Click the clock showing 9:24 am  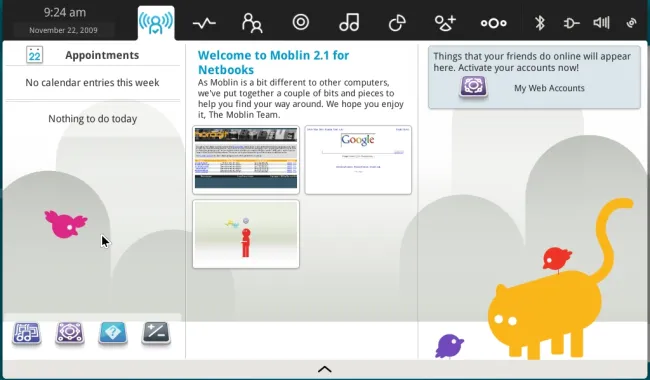[65, 12]
